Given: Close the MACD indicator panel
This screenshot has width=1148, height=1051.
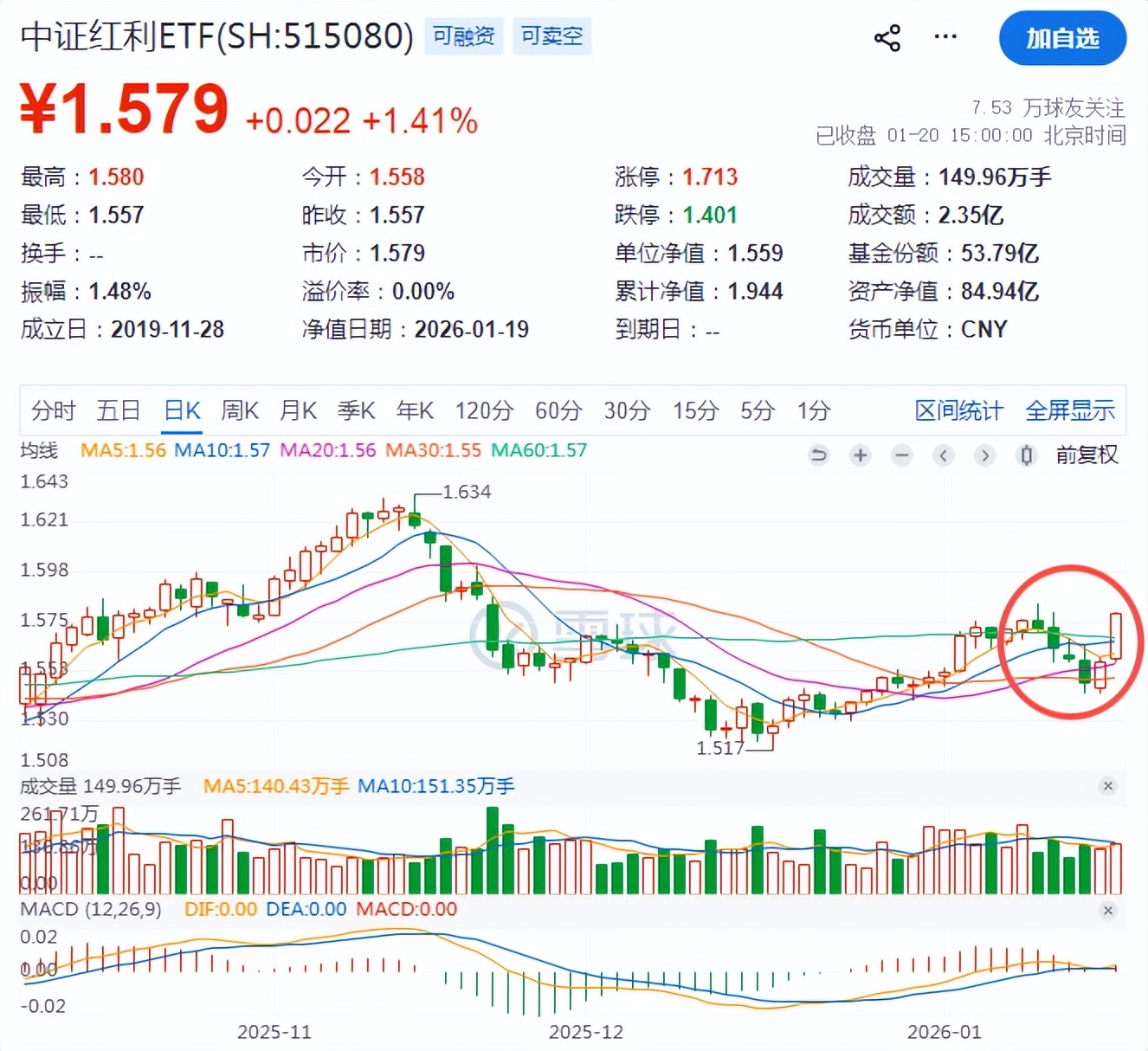Looking at the screenshot, I should pos(1107,911).
